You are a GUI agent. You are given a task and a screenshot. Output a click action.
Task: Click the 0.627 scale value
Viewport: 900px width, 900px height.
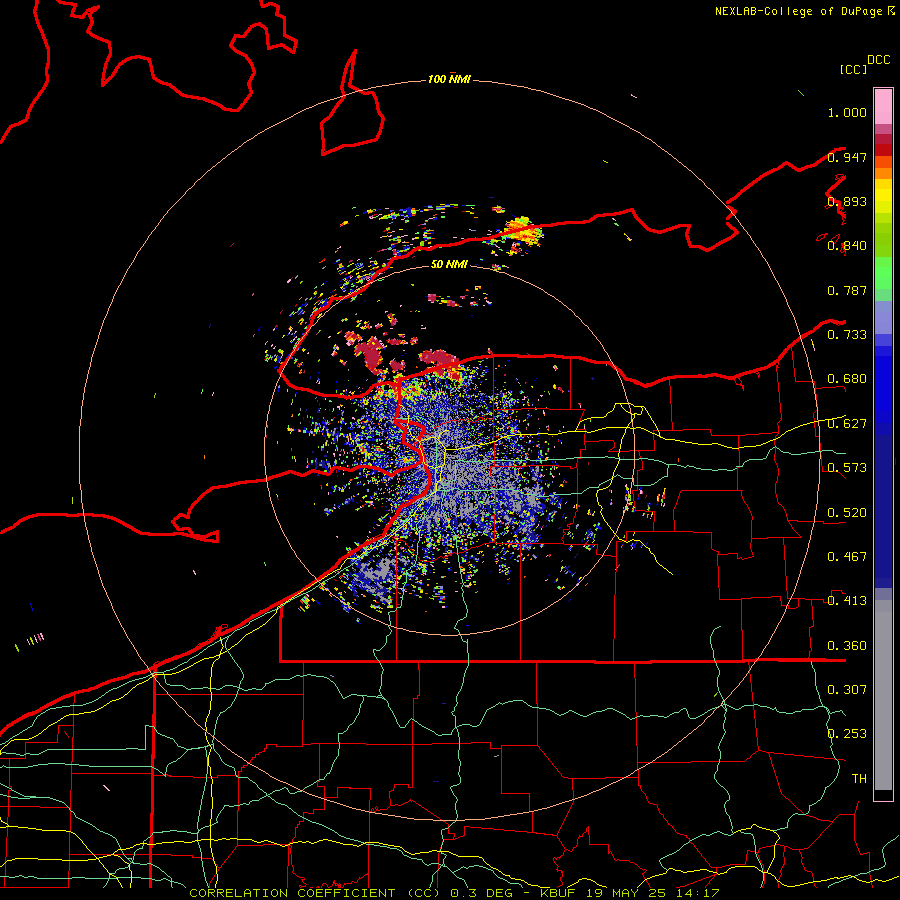tap(847, 424)
